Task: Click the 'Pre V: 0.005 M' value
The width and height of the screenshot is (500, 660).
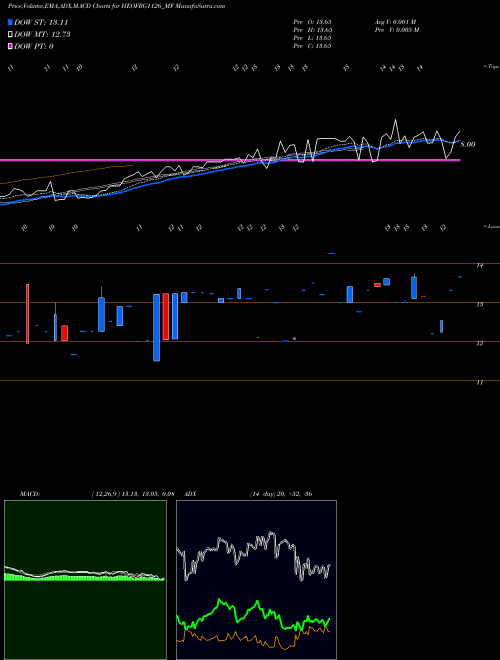Action: pyautogui.click(x=397, y=29)
